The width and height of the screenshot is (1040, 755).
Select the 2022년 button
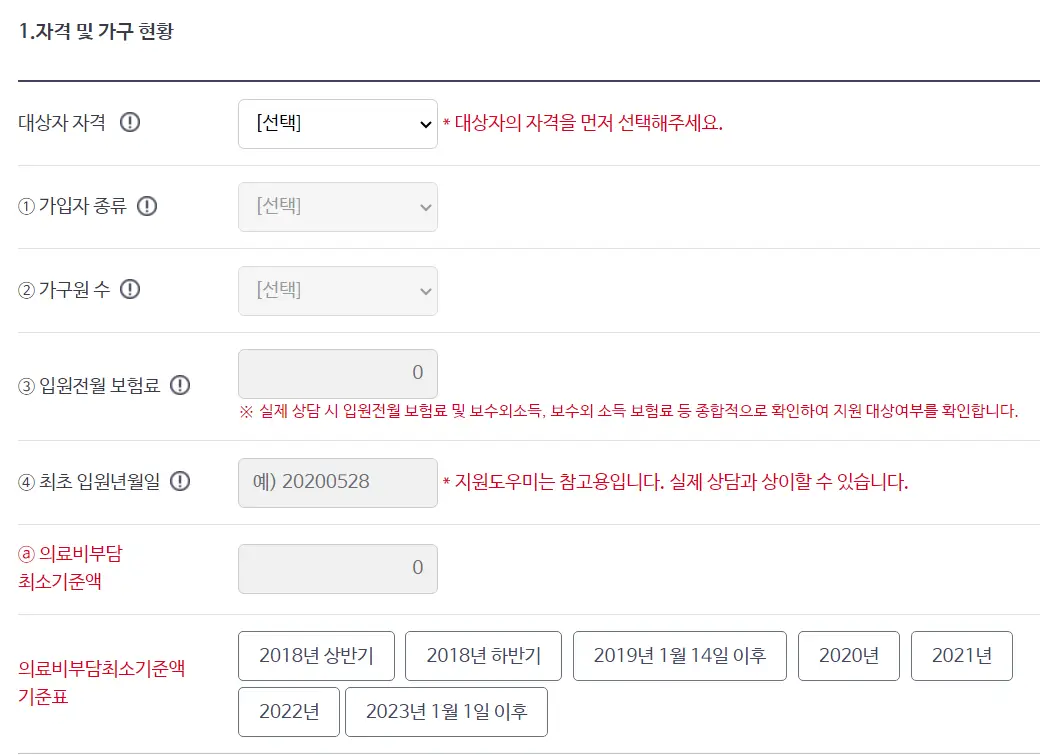coord(288,712)
